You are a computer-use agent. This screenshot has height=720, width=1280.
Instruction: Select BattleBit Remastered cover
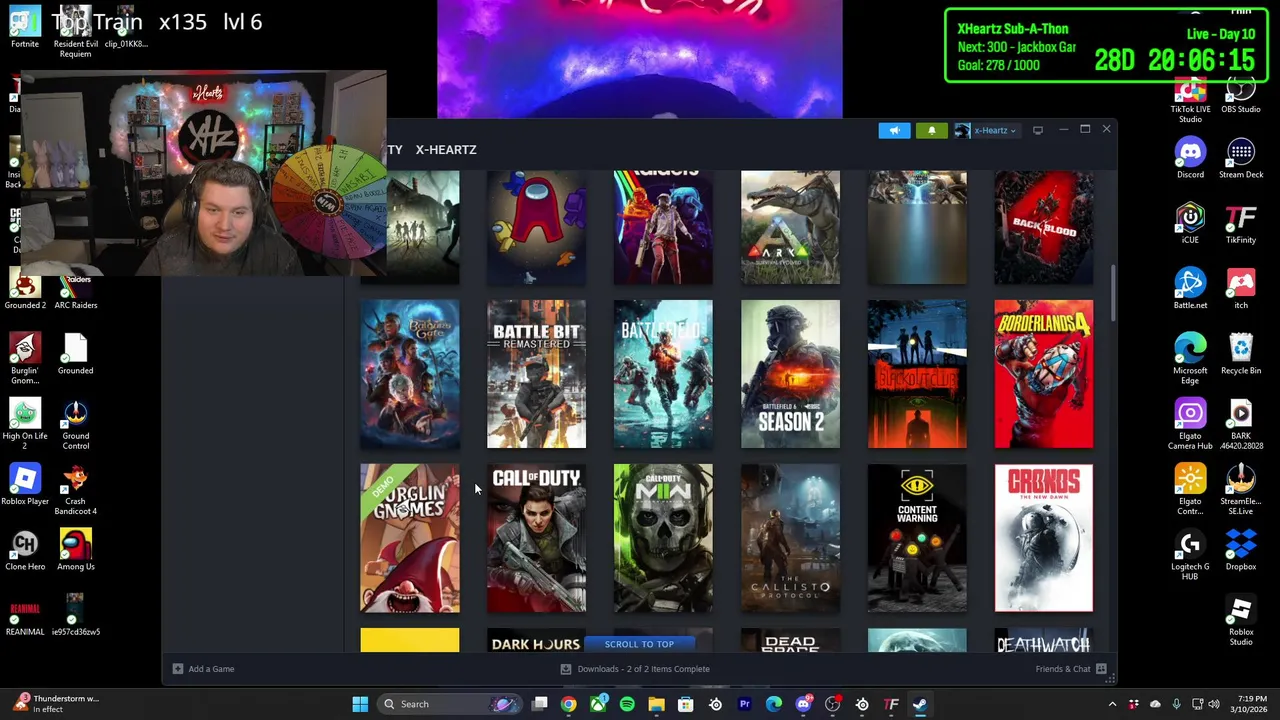(x=536, y=374)
